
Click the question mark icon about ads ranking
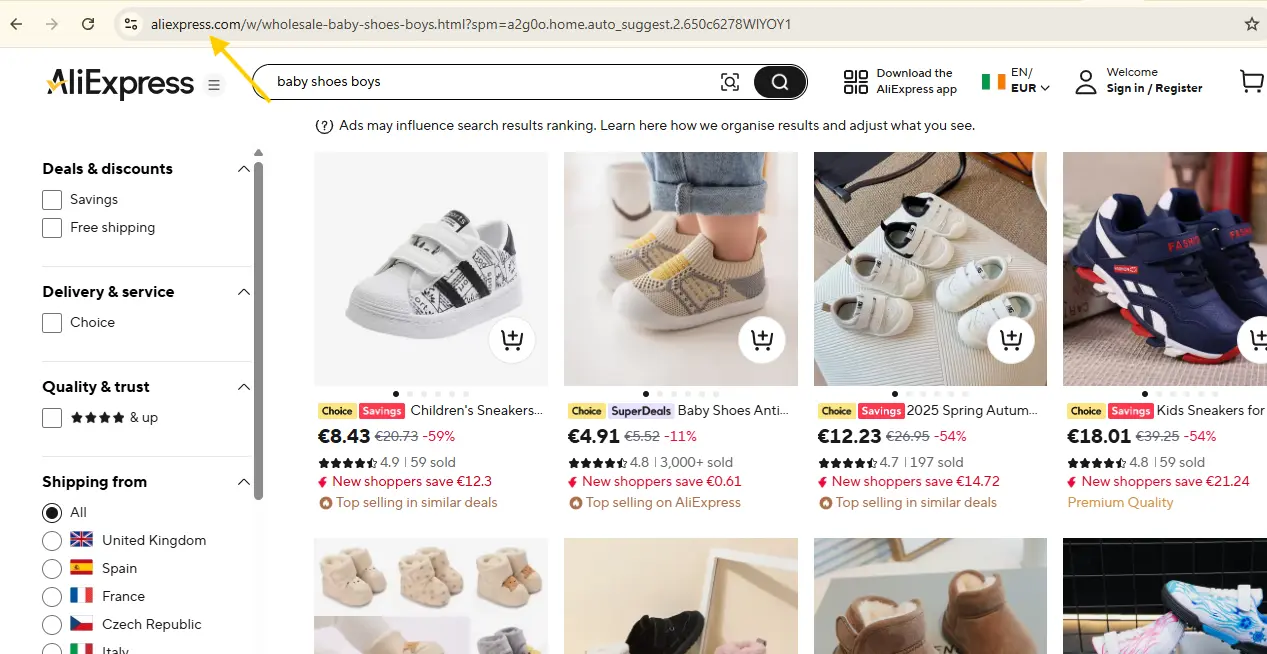coord(324,125)
